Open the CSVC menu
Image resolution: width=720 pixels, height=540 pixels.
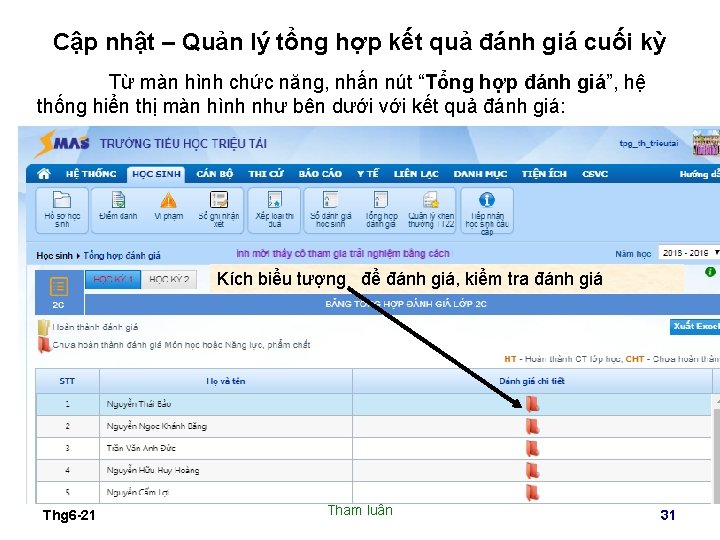(x=595, y=174)
